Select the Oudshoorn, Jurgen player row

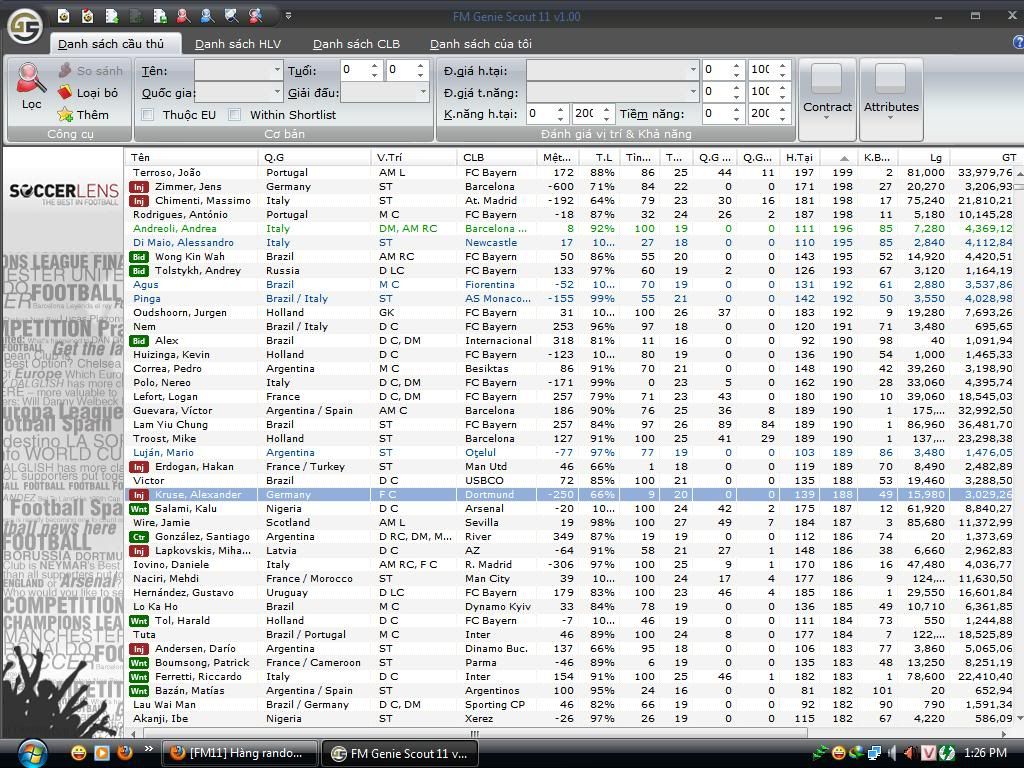pyautogui.click(x=569, y=313)
